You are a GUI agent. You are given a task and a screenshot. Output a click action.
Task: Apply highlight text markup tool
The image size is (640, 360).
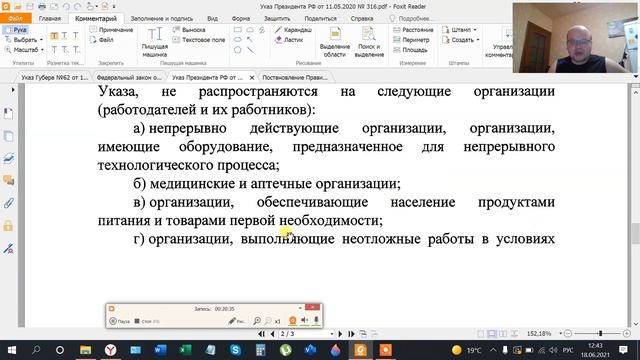(x=54, y=36)
